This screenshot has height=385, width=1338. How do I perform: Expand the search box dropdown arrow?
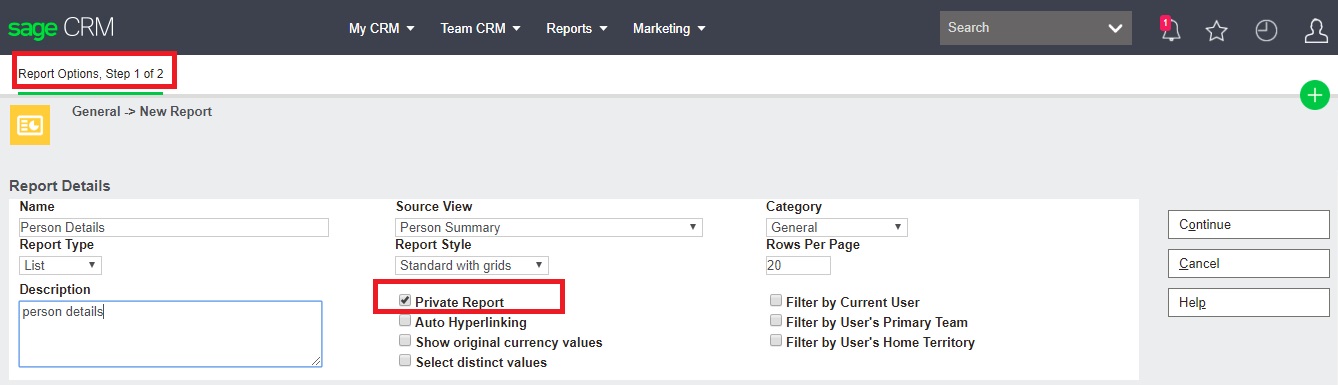[x=1115, y=28]
